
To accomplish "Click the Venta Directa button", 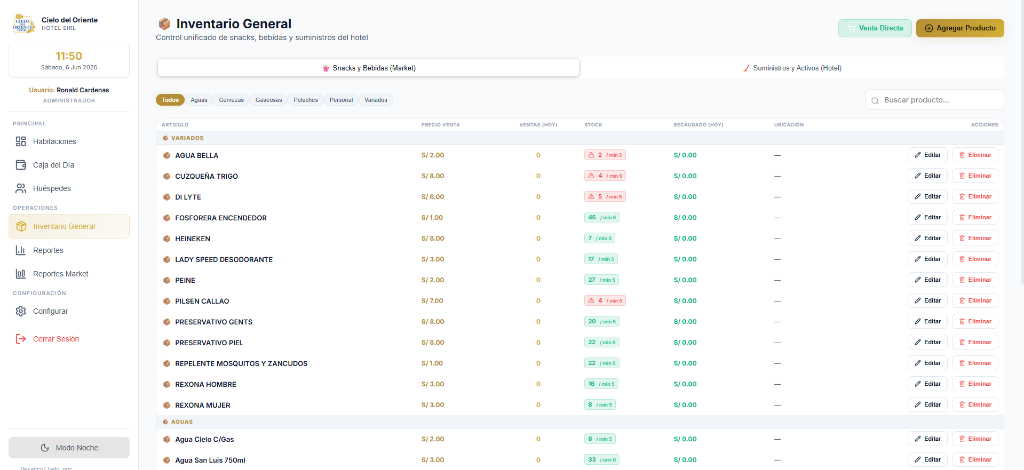I will point(874,28).
